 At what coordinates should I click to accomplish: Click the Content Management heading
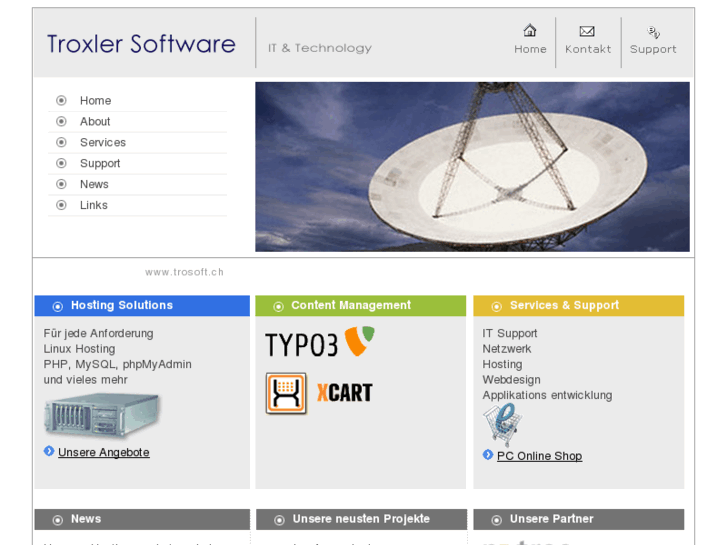[x=351, y=305]
